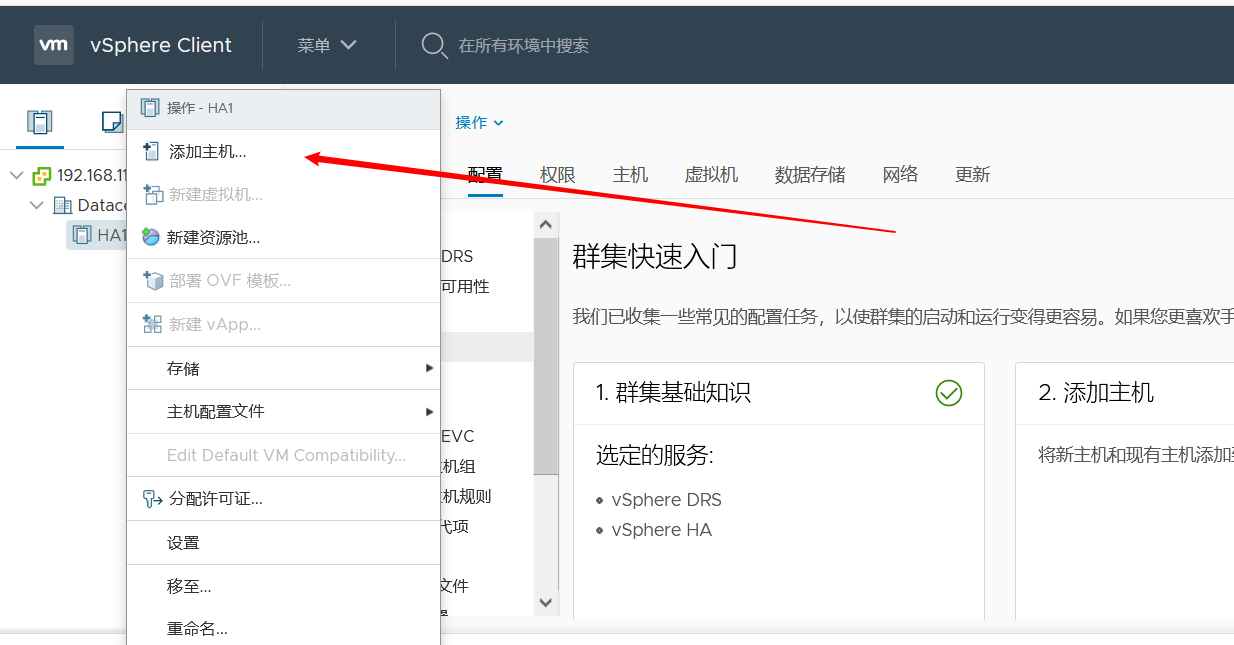
Task: Click the config list scrollbar down arrow
Action: 545,602
